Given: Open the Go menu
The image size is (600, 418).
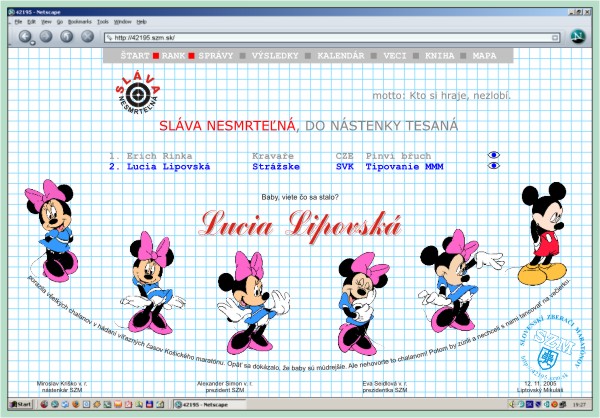Looking at the screenshot, I should [60, 22].
